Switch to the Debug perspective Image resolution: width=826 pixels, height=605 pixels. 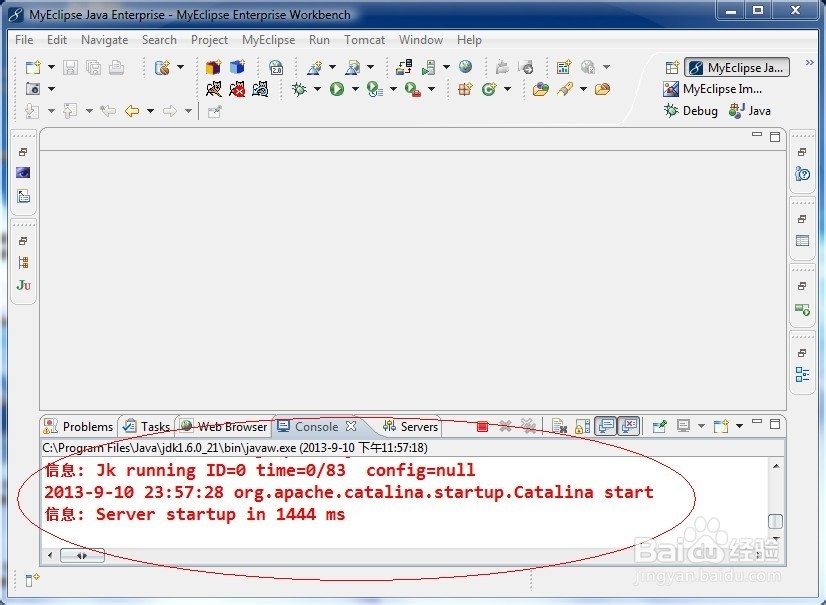[x=691, y=111]
